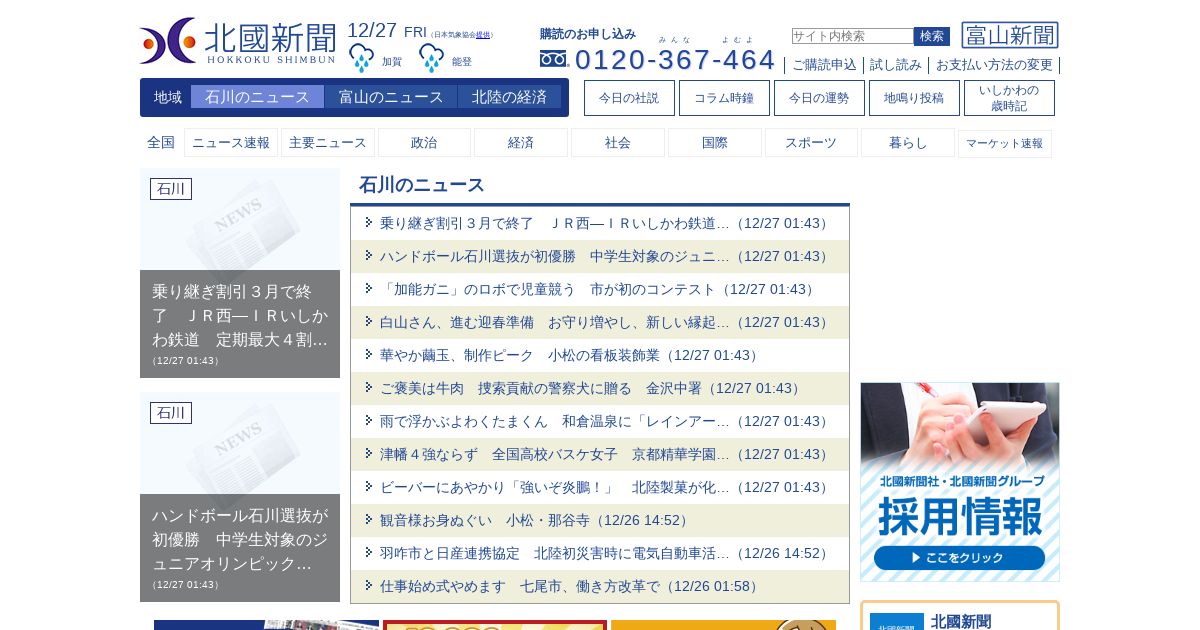Screen dimensions: 1200x630
Task: Click the 石川のニュース section heading
Action: click(x=422, y=185)
